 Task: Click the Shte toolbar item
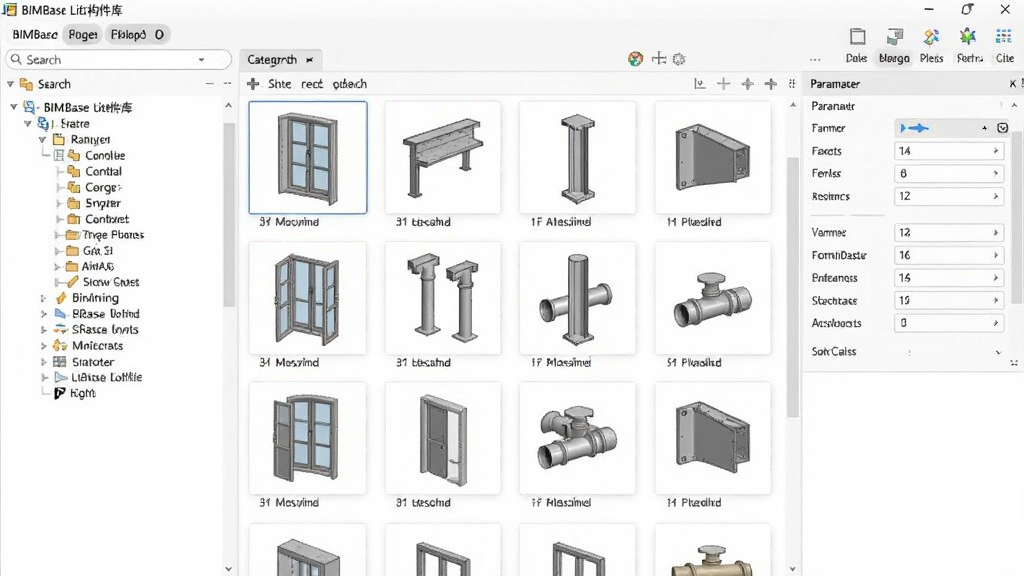[x=280, y=84]
